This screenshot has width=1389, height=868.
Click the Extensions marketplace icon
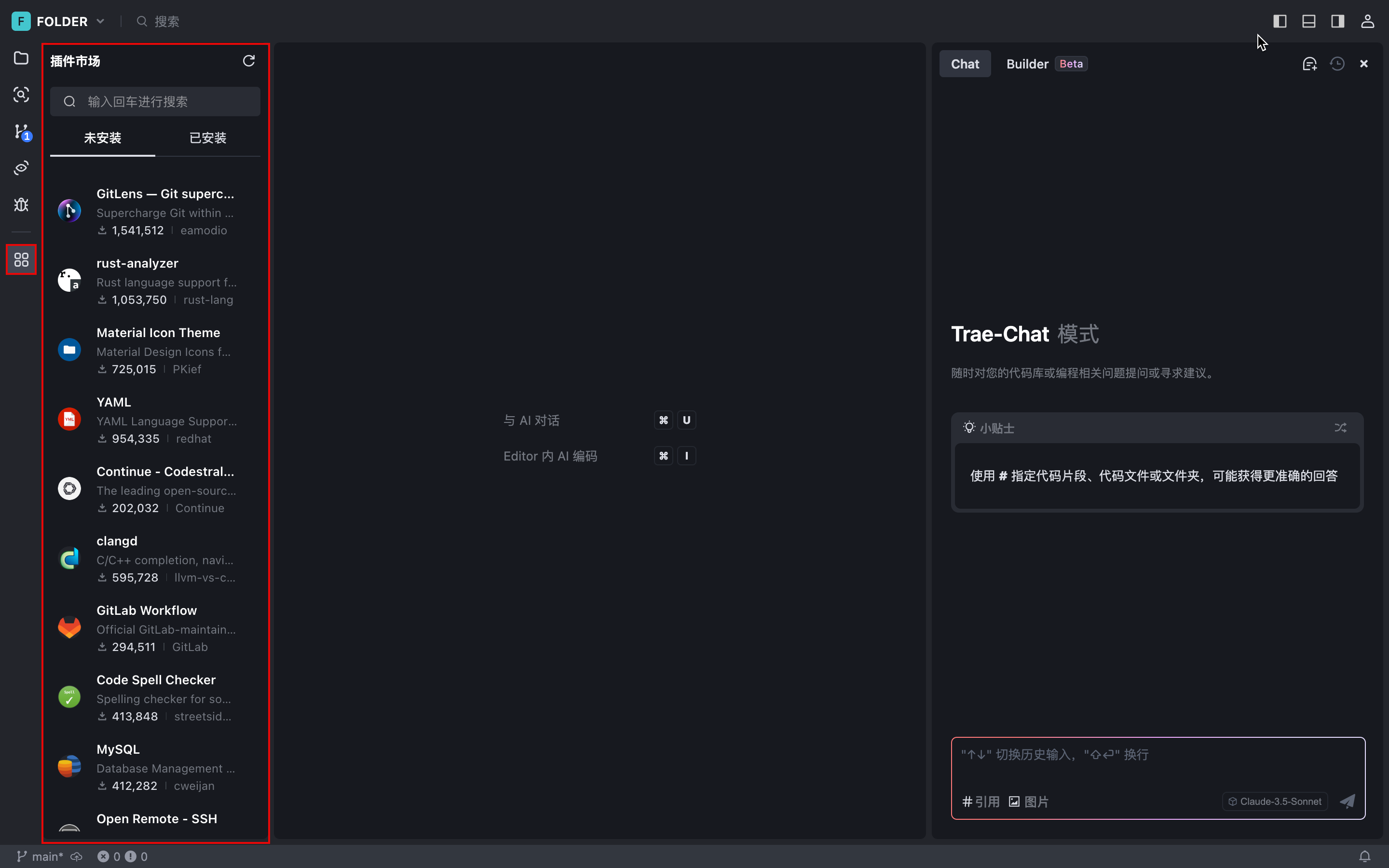click(x=21, y=259)
